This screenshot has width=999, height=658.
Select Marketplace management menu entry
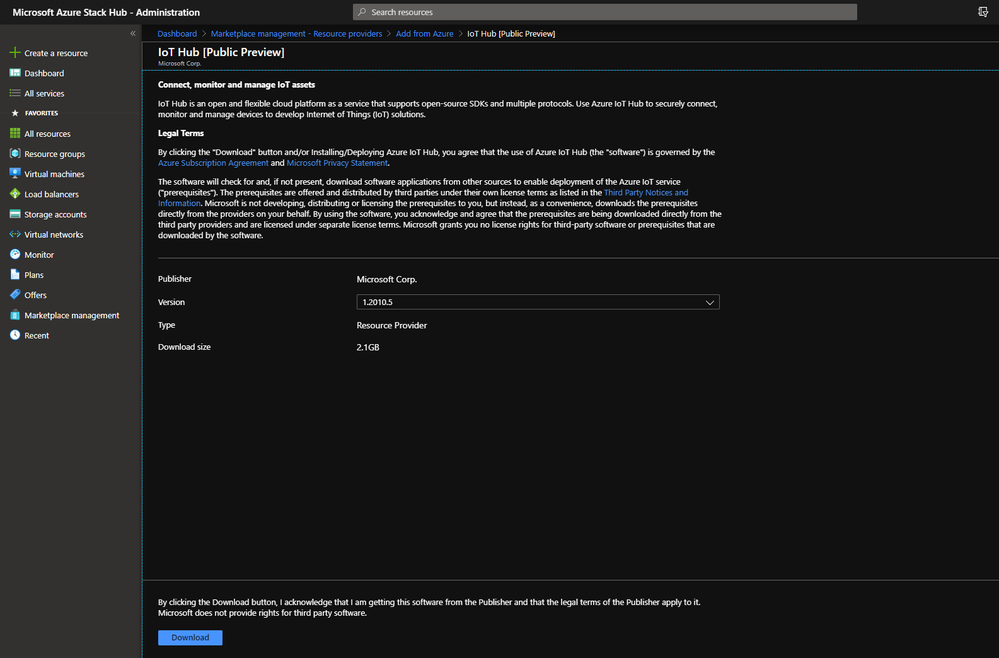pyautogui.click(x=71, y=315)
